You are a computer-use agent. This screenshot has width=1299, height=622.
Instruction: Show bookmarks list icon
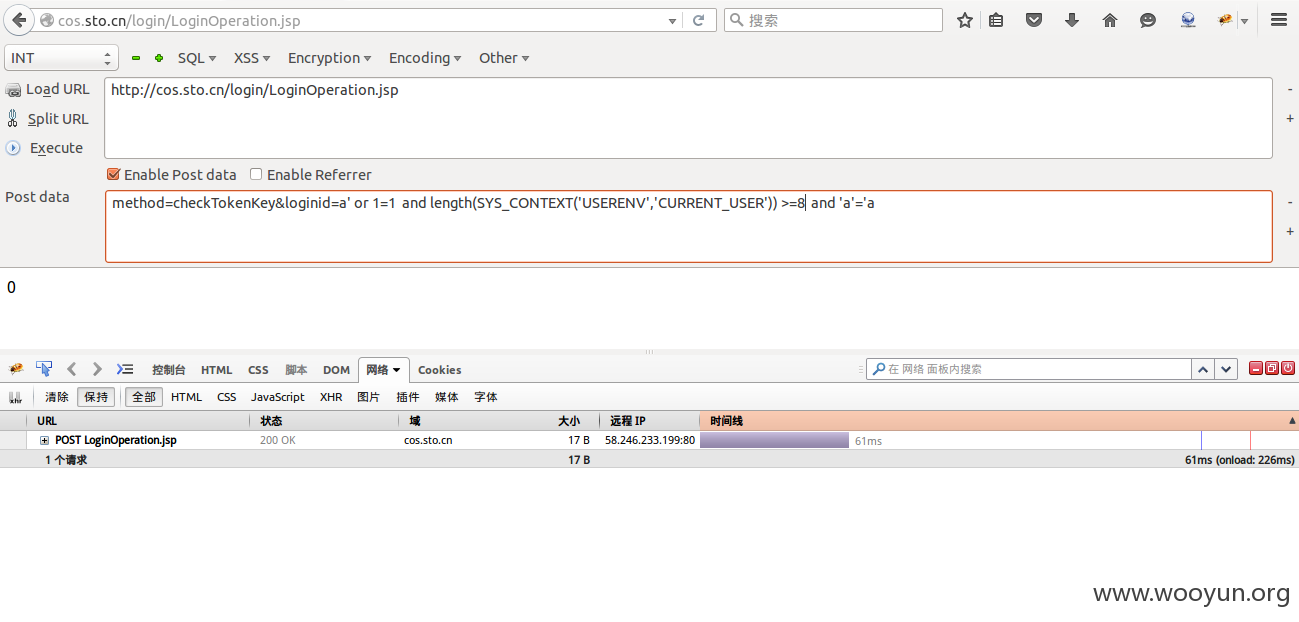(996, 20)
